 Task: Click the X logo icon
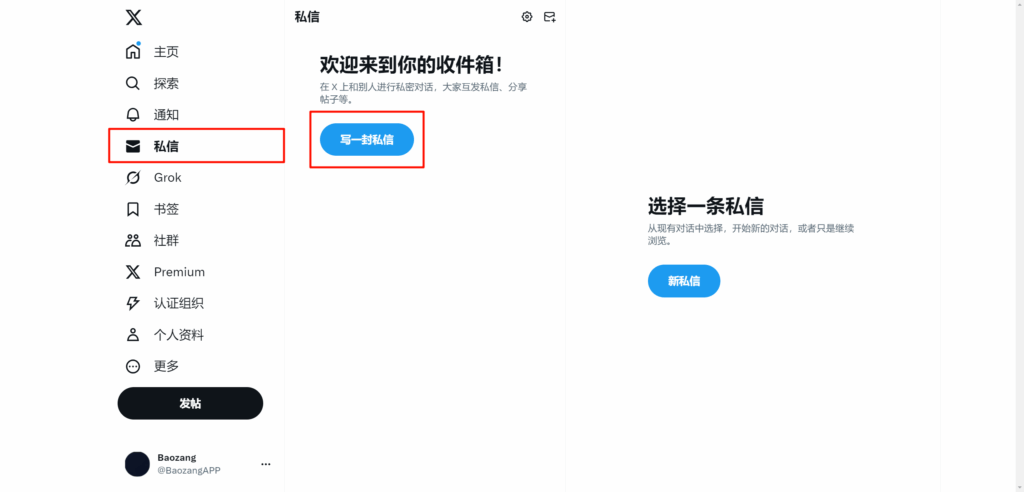pyautogui.click(x=133, y=18)
